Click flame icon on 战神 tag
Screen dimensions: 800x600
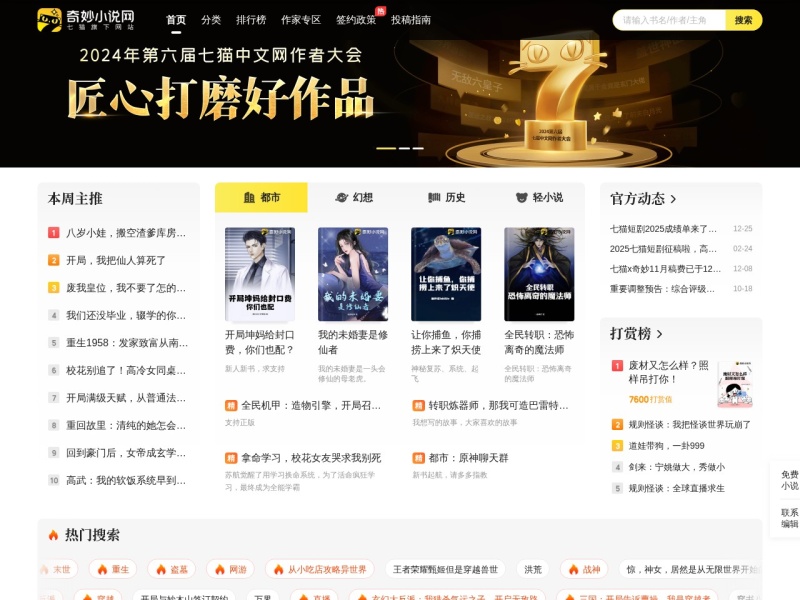point(573,569)
